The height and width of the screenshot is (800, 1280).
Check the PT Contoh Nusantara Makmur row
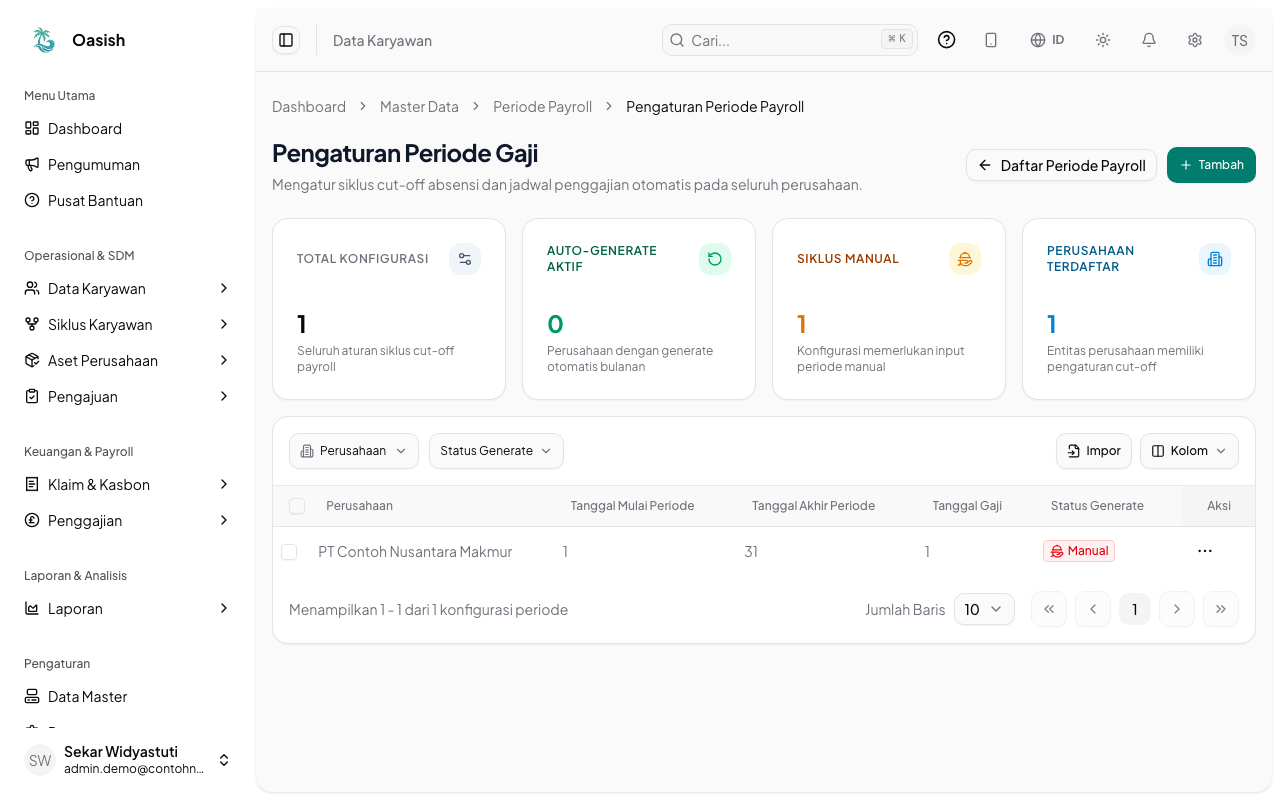(289, 552)
